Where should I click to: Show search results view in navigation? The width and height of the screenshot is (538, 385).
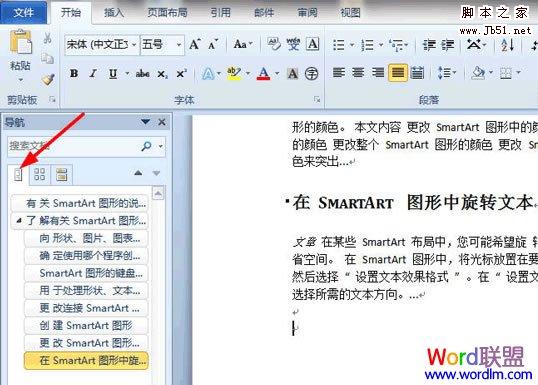click(x=62, y=174)
